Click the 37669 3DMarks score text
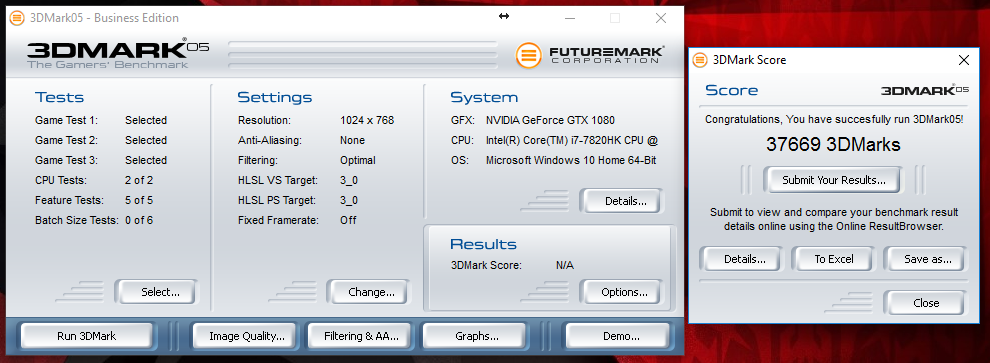Viewport: 990px width, 363px height. coord(833,145)
